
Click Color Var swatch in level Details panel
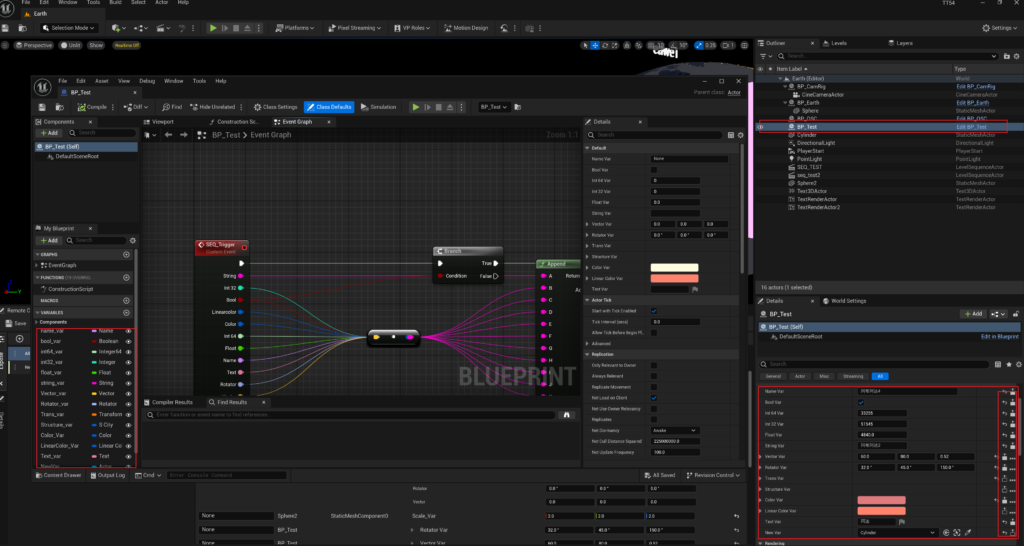[x=882, y=500]
